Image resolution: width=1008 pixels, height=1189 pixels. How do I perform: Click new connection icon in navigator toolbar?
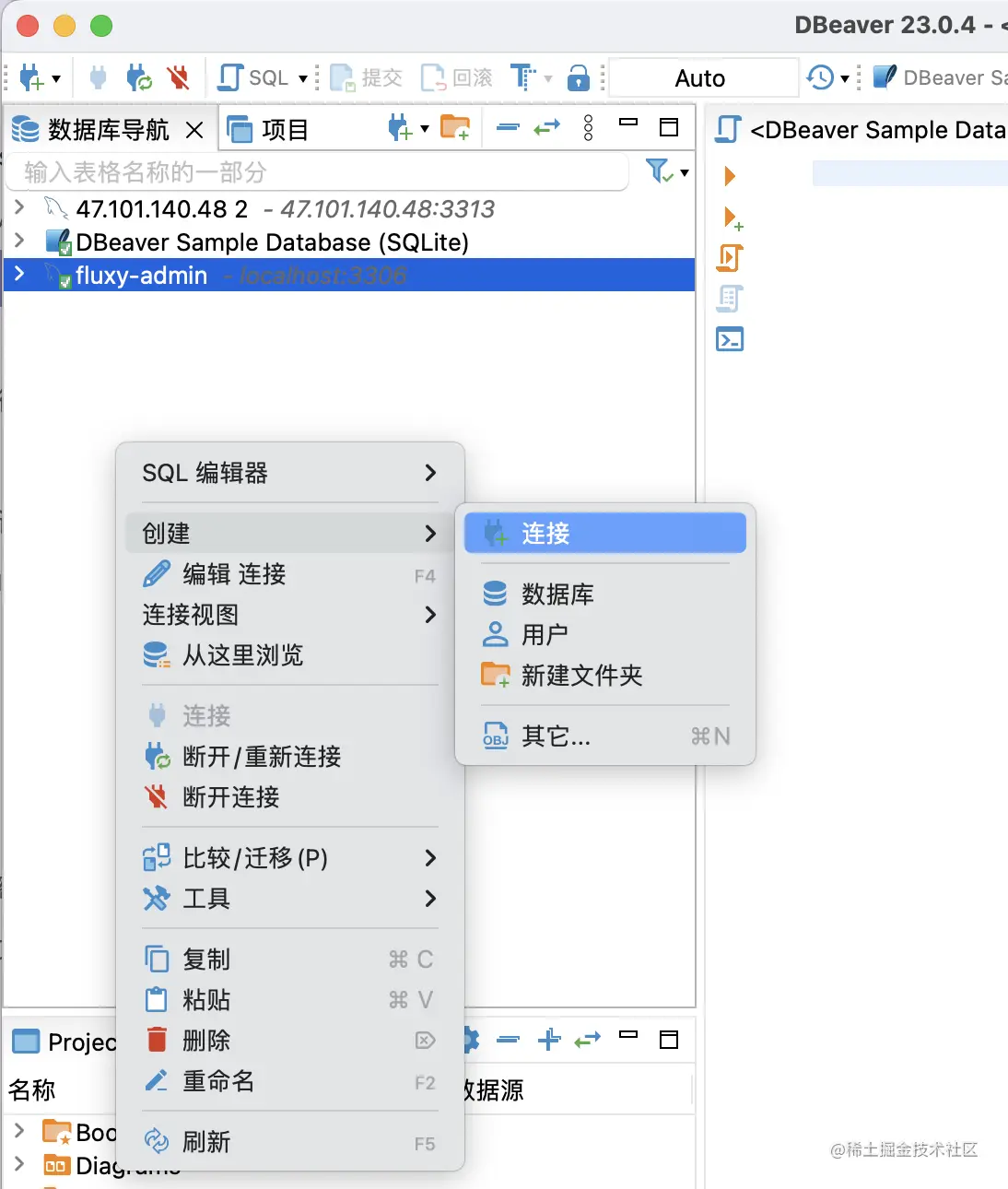click(x=401, y=128)
